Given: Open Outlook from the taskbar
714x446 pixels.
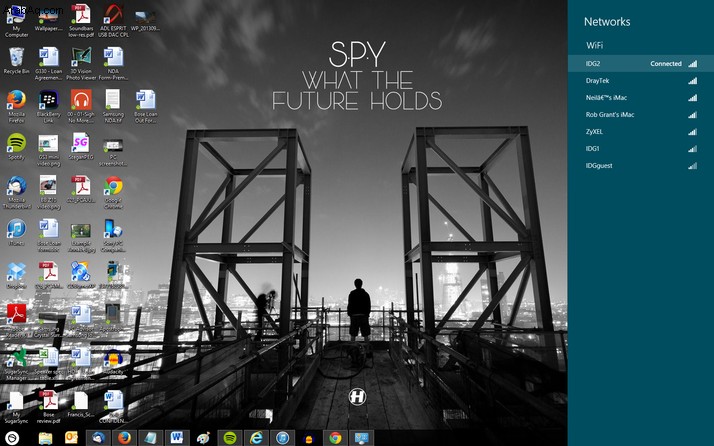Looking at the screenshot, I should click(x=71, y=438).
